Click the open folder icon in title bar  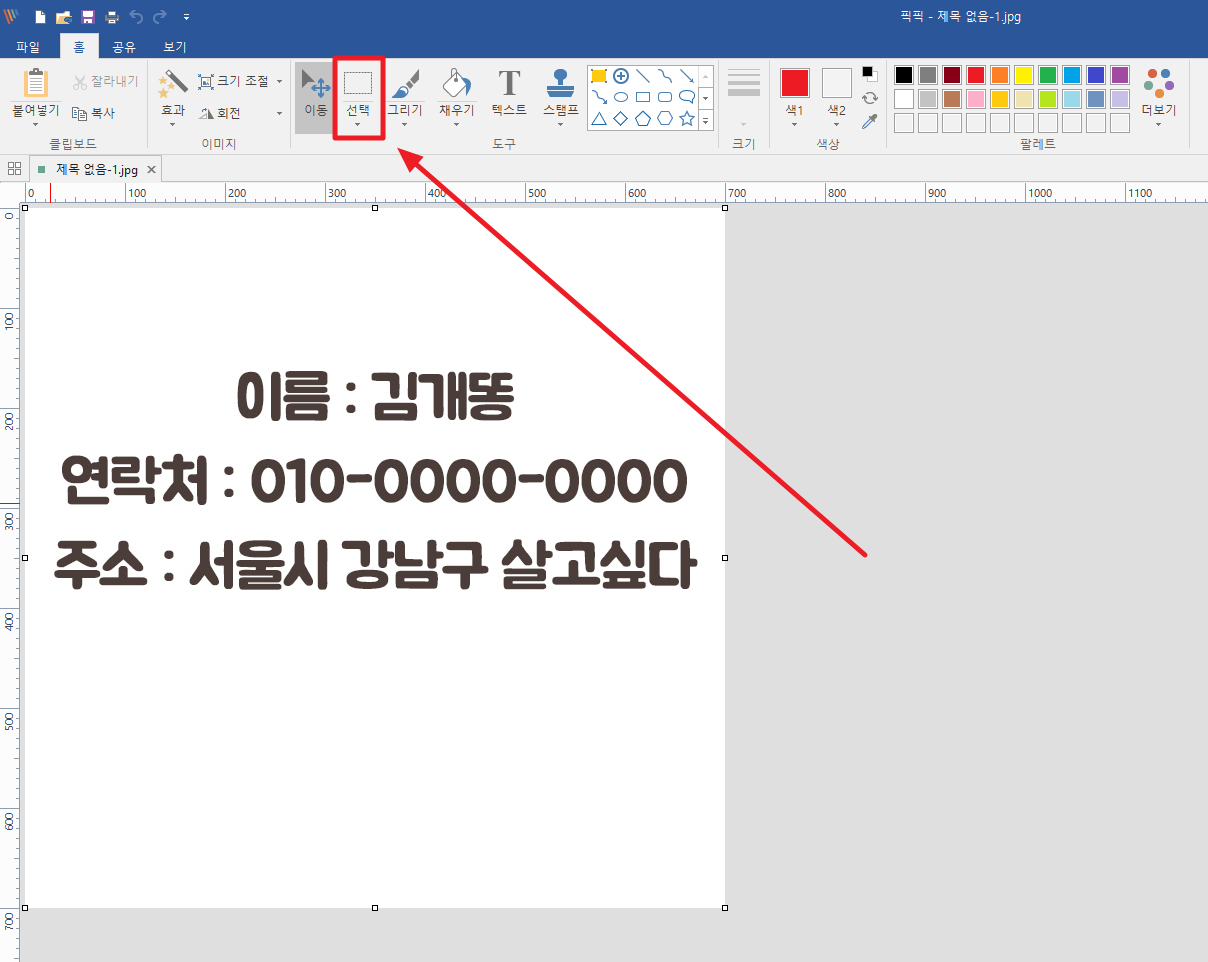(x=64, y=17)
